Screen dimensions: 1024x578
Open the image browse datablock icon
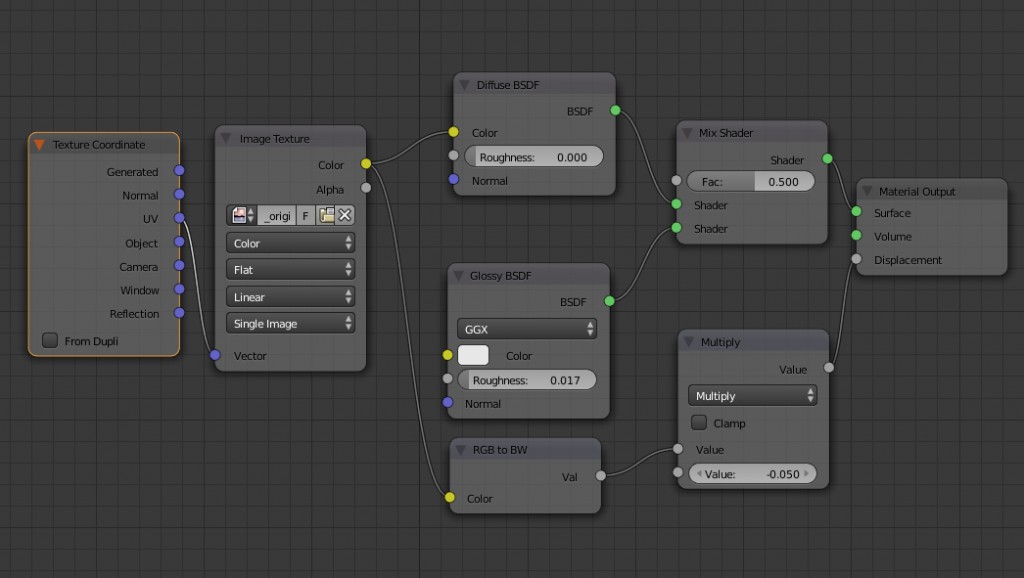pos(242,215)
